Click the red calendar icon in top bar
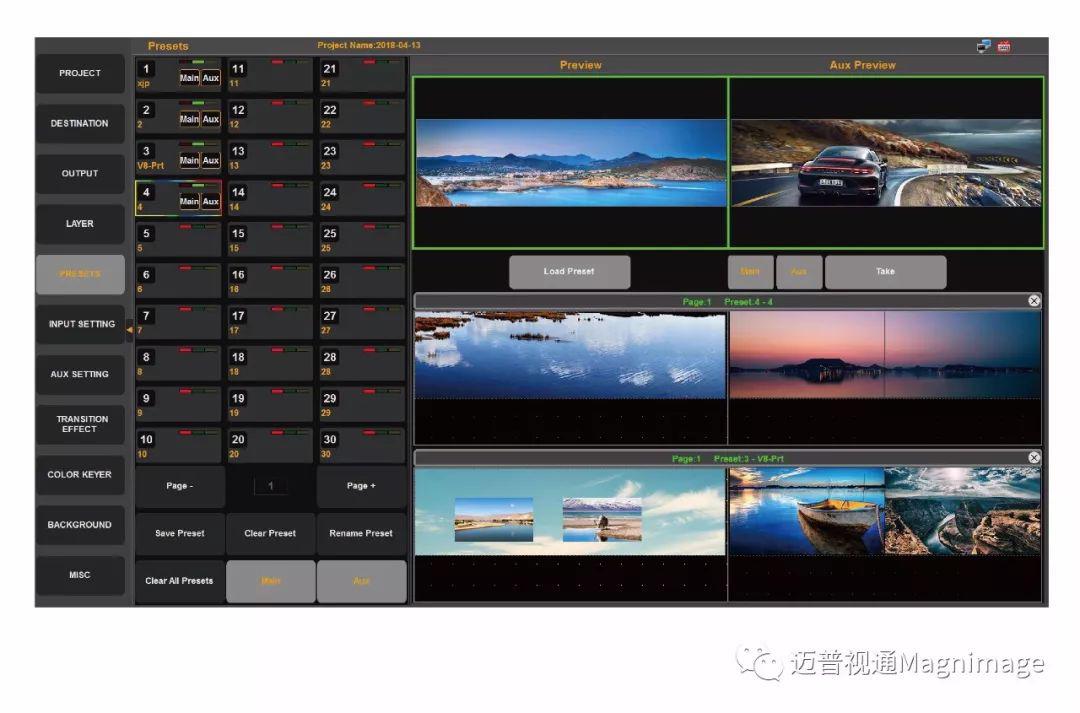 click(1004, 46)
